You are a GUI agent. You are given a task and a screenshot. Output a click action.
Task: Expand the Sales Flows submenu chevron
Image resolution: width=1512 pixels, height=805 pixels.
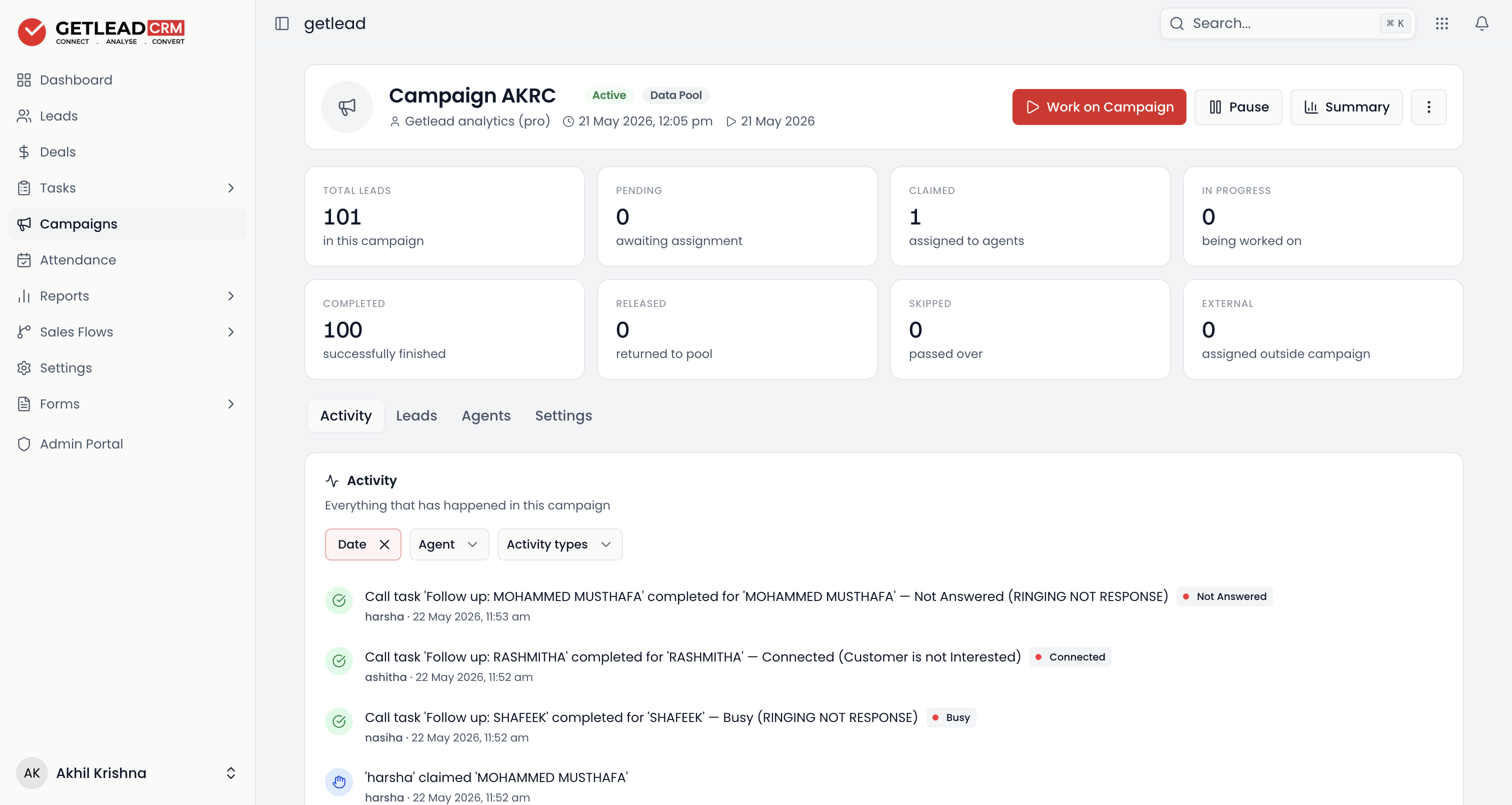230,331
